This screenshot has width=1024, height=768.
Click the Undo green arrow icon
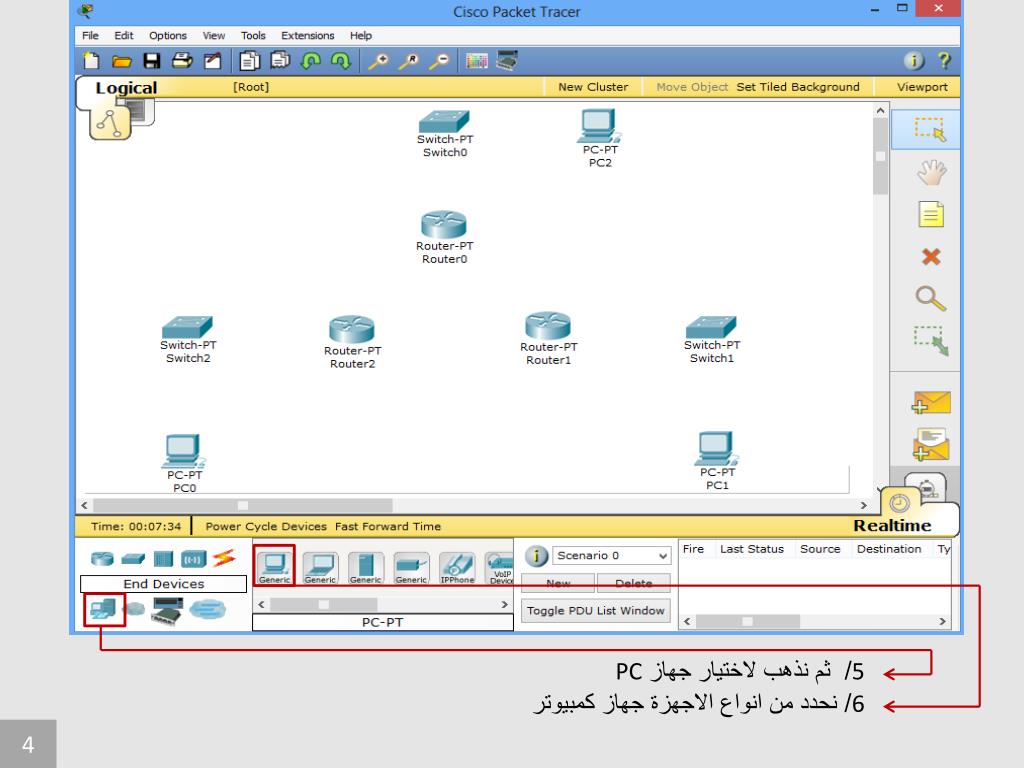311,61
